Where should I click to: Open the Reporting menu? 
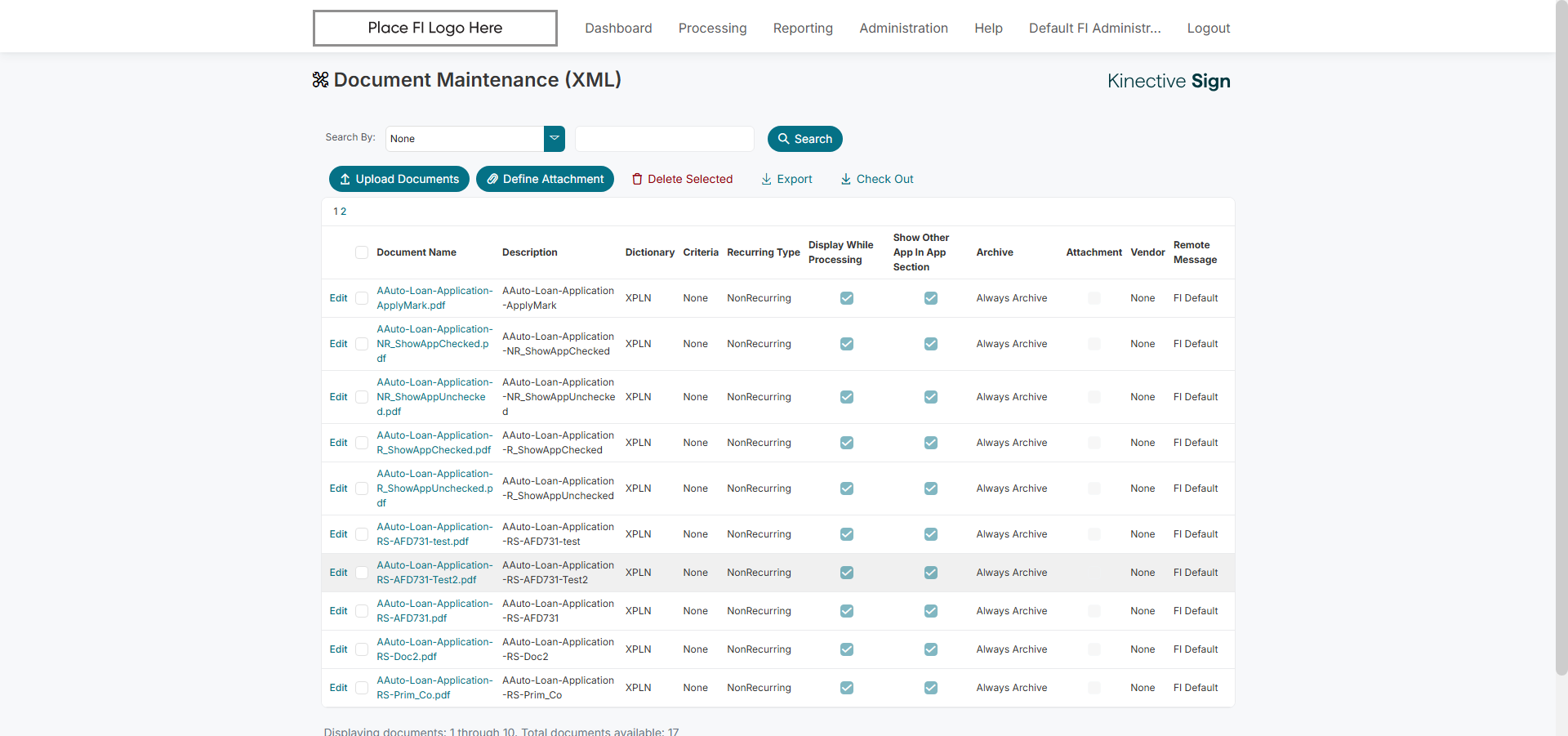click(x=803, y=29)
